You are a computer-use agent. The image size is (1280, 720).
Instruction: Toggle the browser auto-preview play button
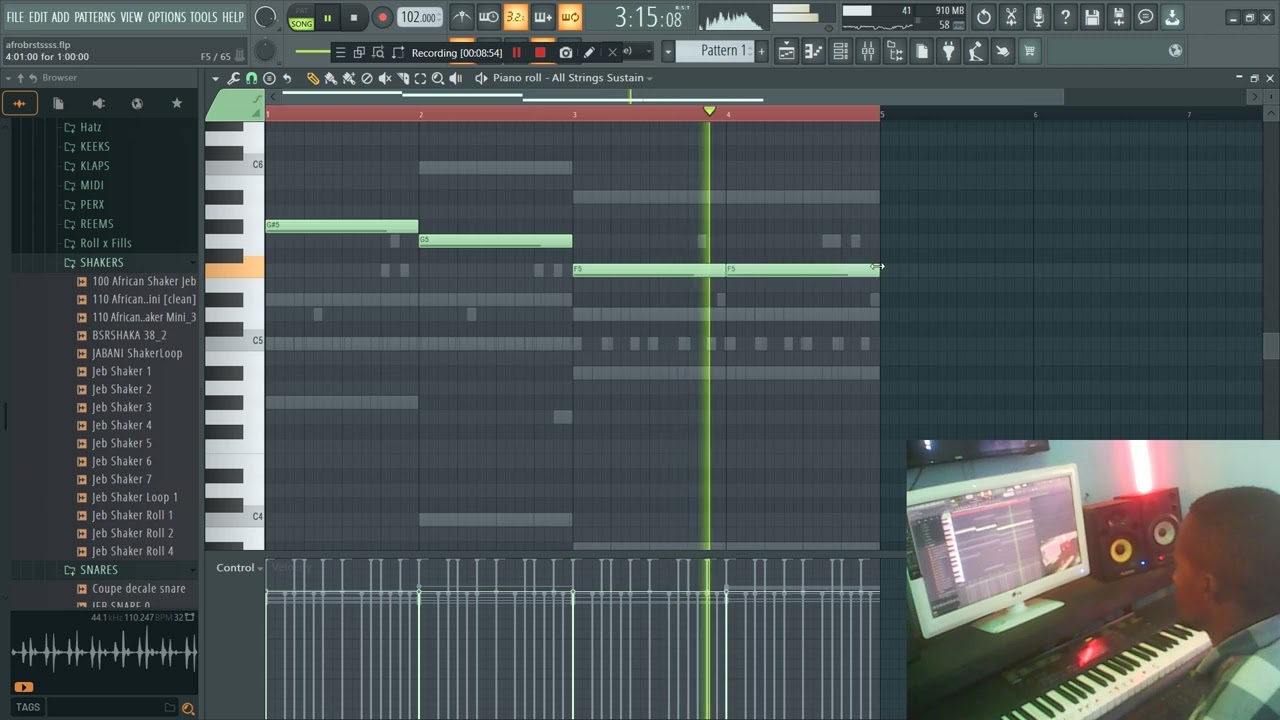[24, 687]
